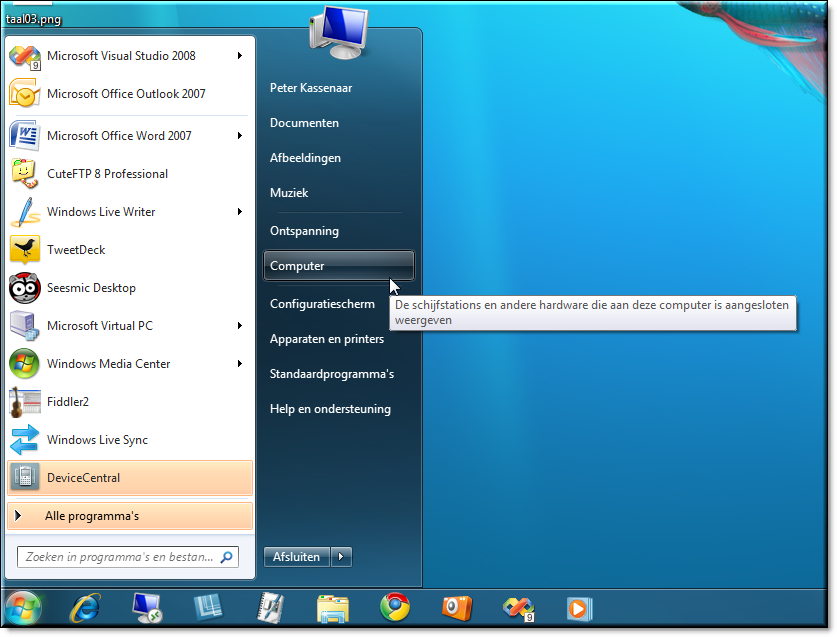Open Remote Desktop icon in taskbar
This screenshot has width=837, height=637.
tap(147, 608)
